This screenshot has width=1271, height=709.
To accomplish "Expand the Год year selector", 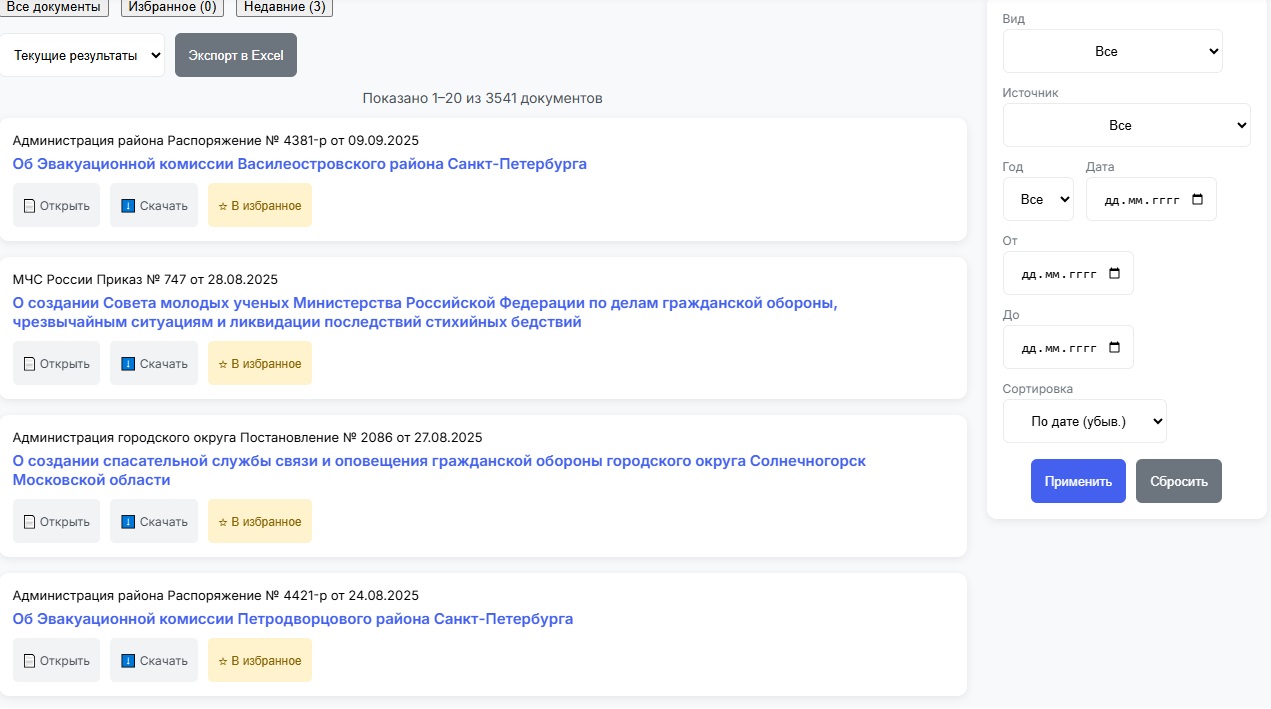I will point(1038,199).
